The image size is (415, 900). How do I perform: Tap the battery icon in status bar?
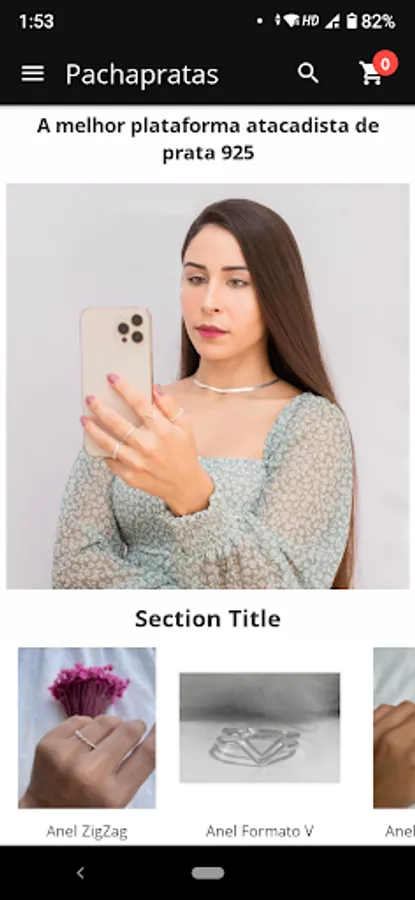pyautogui.click(x=351, y=22)
